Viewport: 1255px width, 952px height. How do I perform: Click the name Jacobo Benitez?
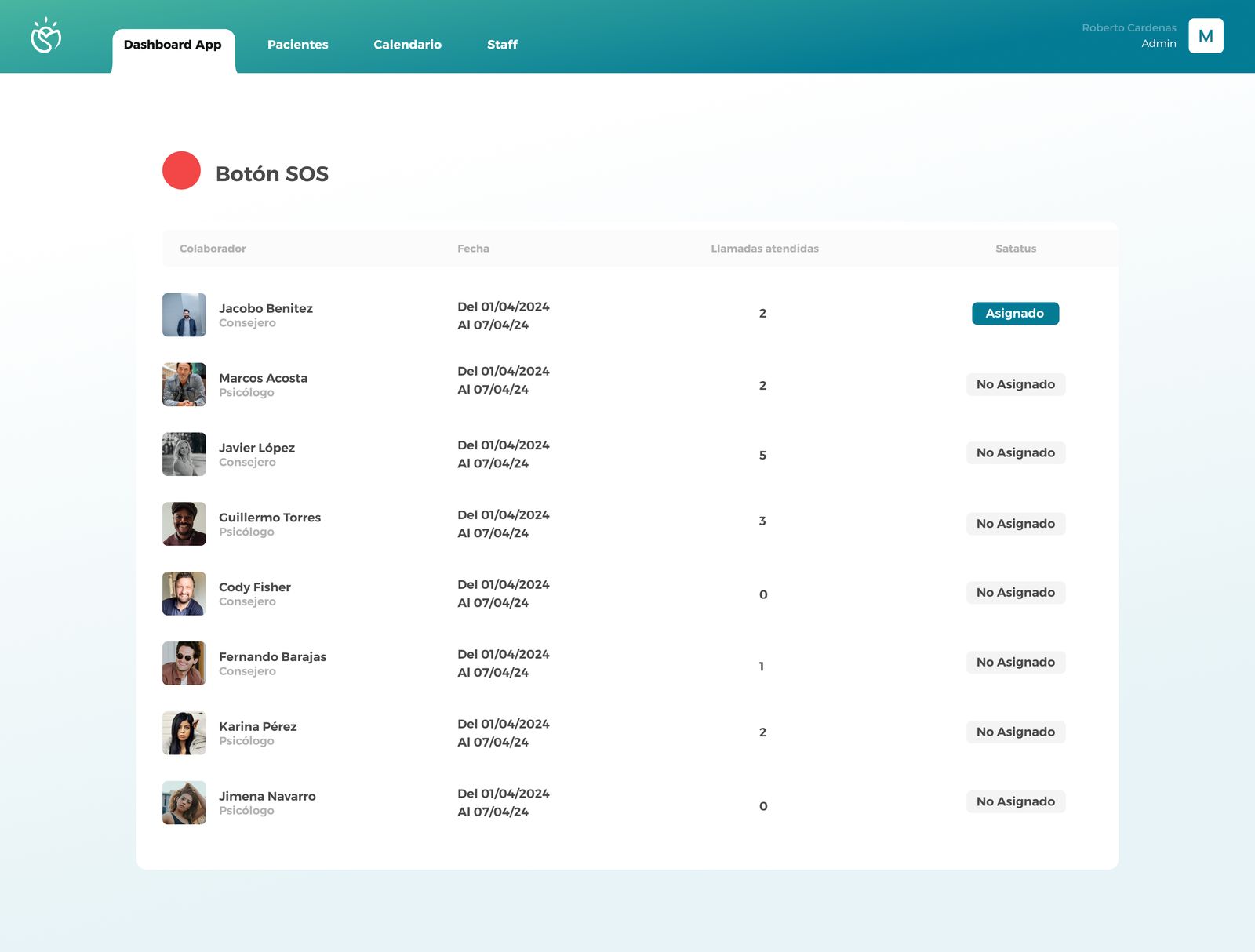[266, 308]
